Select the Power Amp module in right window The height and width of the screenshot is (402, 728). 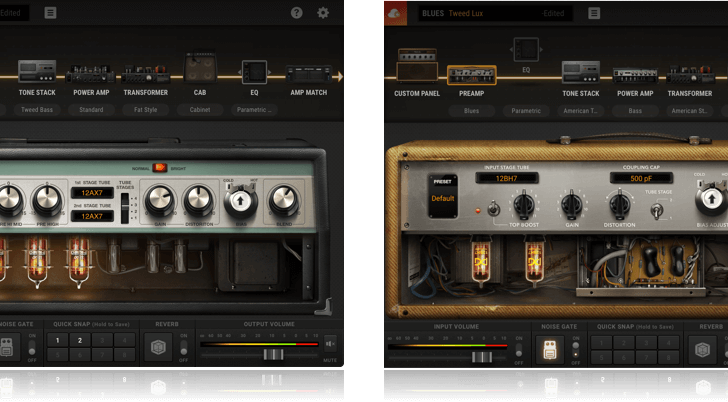click(635, 76)
